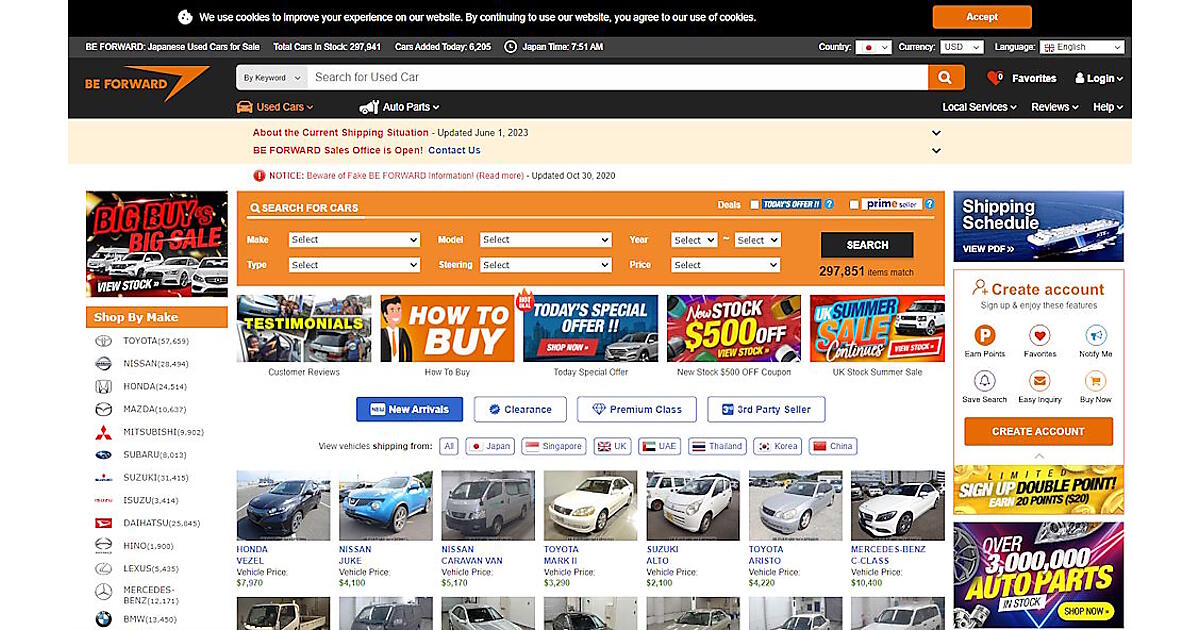The width and height of the screenshot is (1200, 630).
Task: Click the Notify Me megaphone icon
Action: pos(1095,336)
